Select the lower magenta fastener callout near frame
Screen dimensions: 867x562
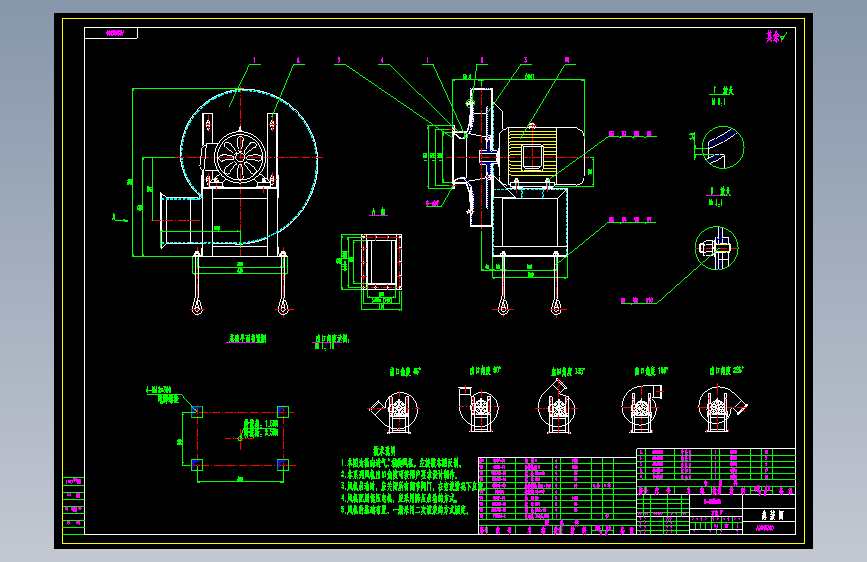pos(630,220)
